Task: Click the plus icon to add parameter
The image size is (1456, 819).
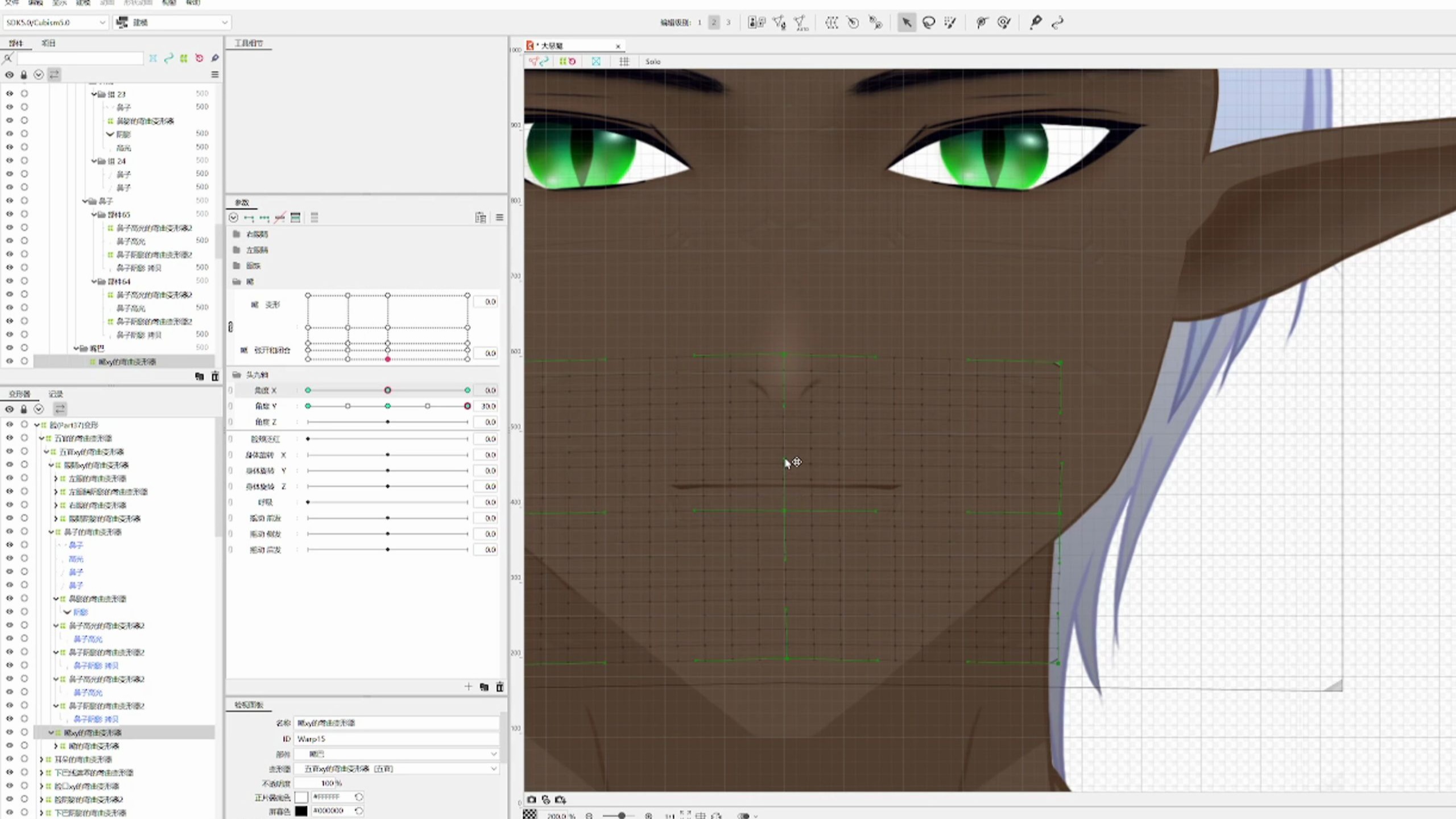Action: point(468,686)
